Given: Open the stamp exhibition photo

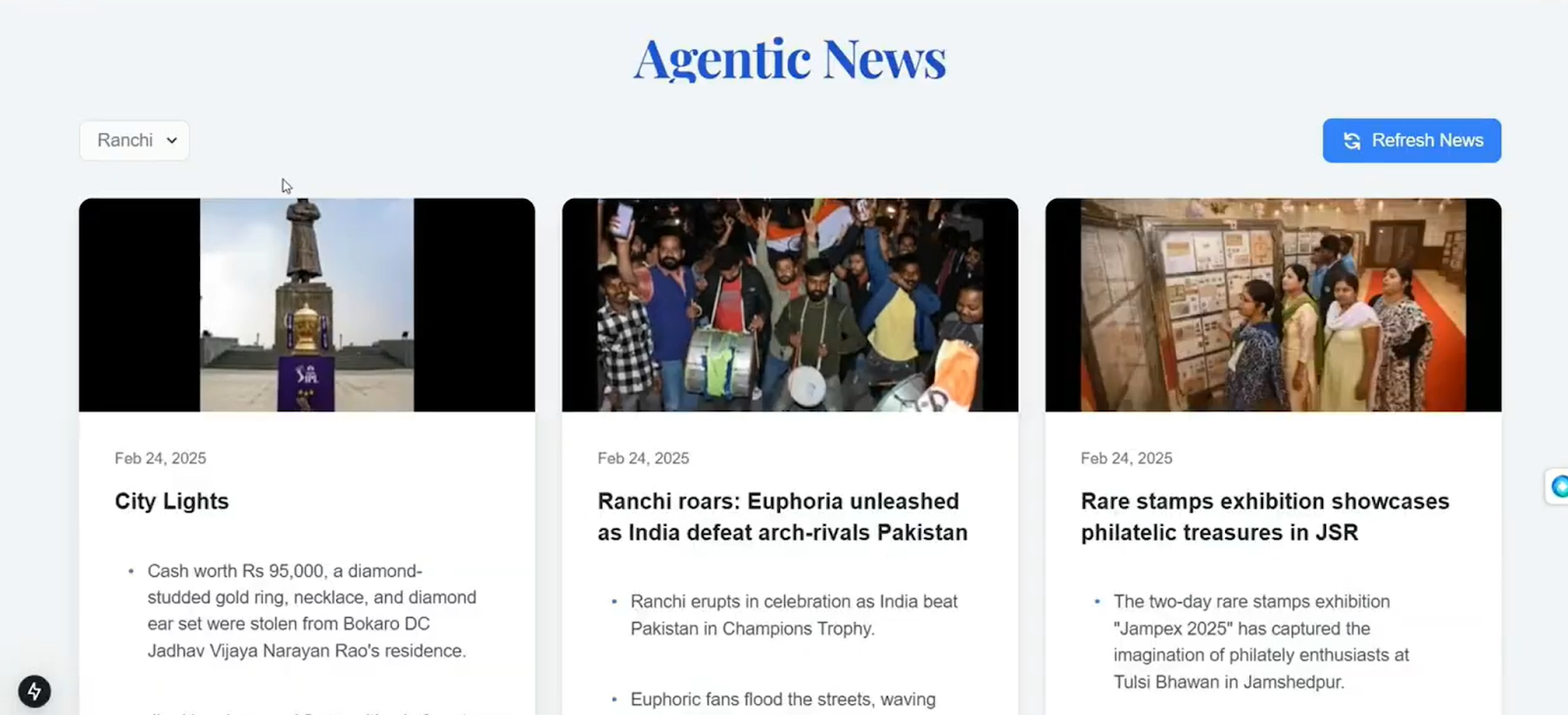Looking at the screenshot, I should click(x=1273, y=305).
